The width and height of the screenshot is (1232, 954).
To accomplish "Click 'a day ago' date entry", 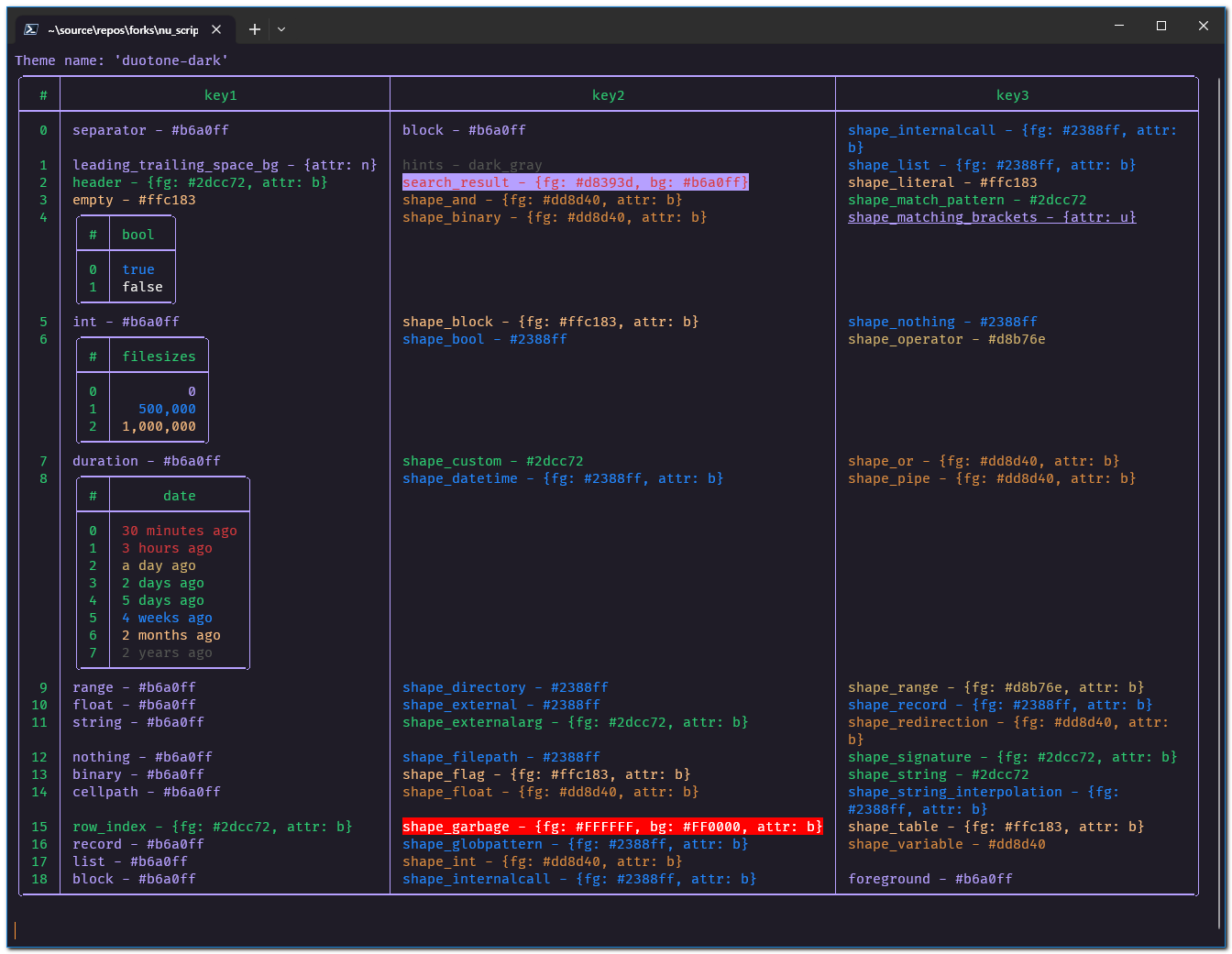I will point(159,565).
